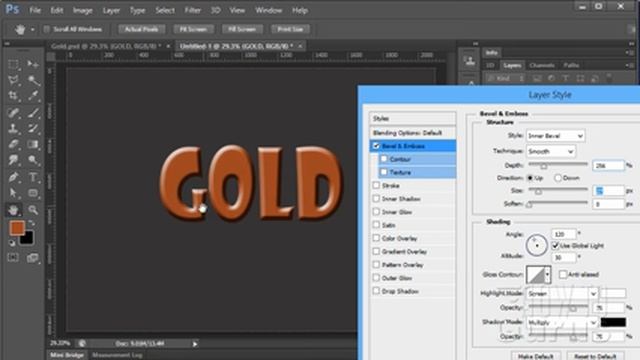The height and width of the screenshot is (360, 640).
Task: Open the Window menu
Action: point(269,10)
